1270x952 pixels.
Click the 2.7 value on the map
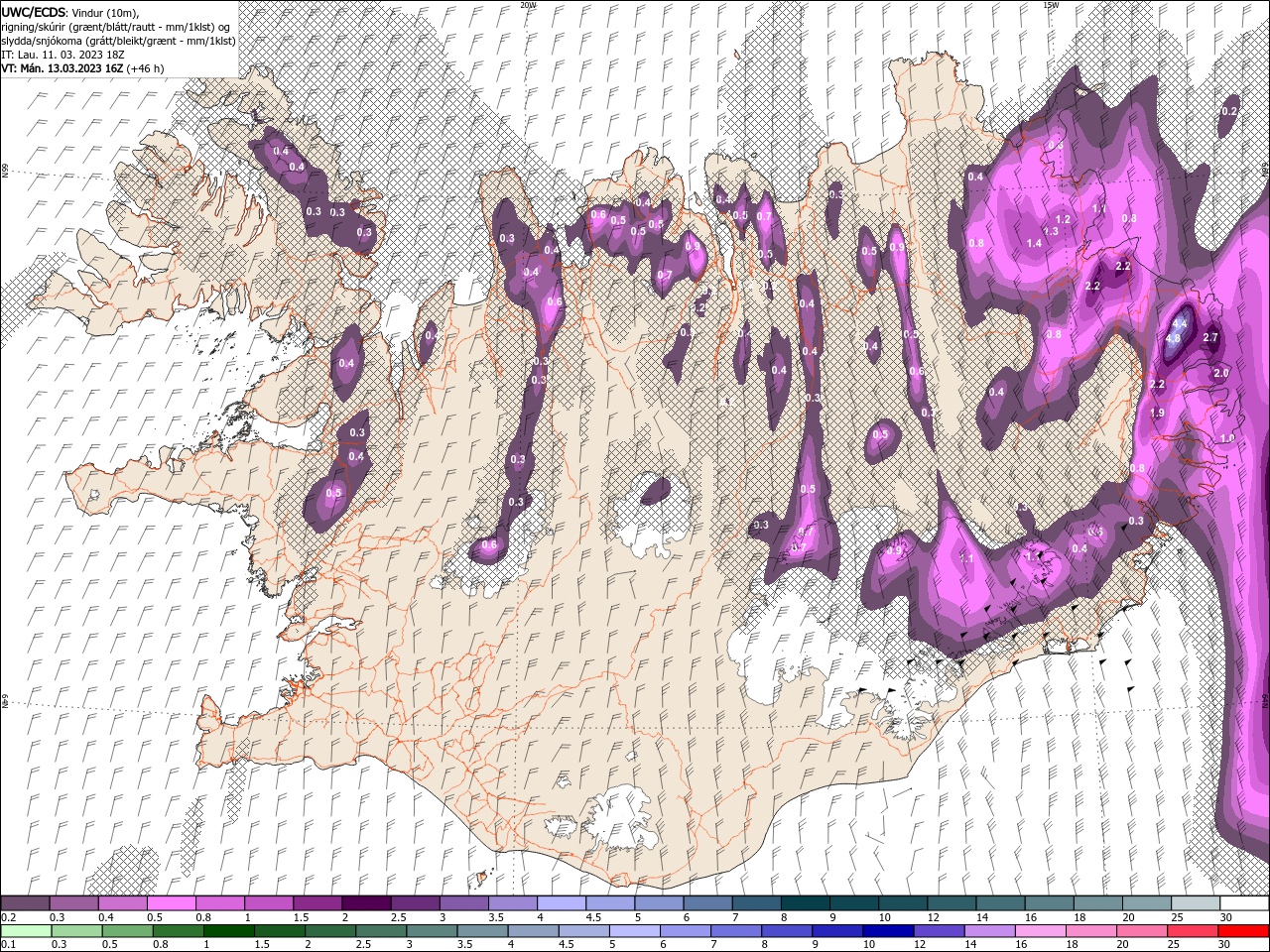click(x=1209, y=337)
